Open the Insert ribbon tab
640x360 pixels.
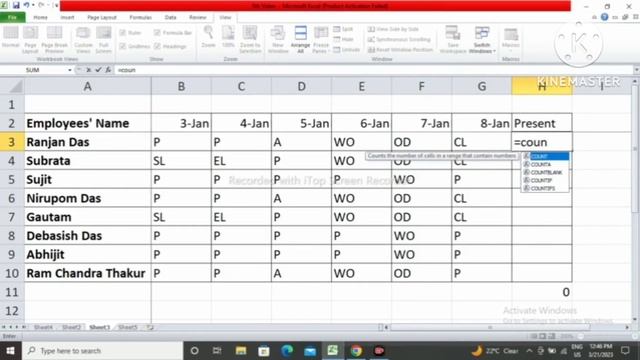coord(67,17)
